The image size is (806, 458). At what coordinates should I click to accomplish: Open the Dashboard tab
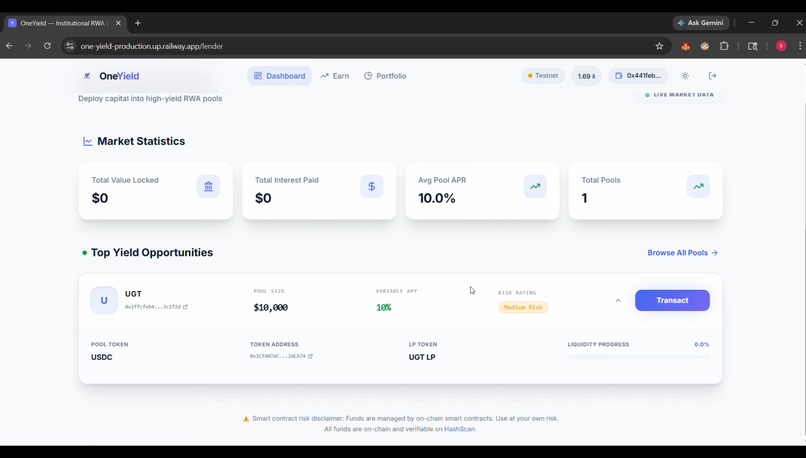tap(280, 76)
